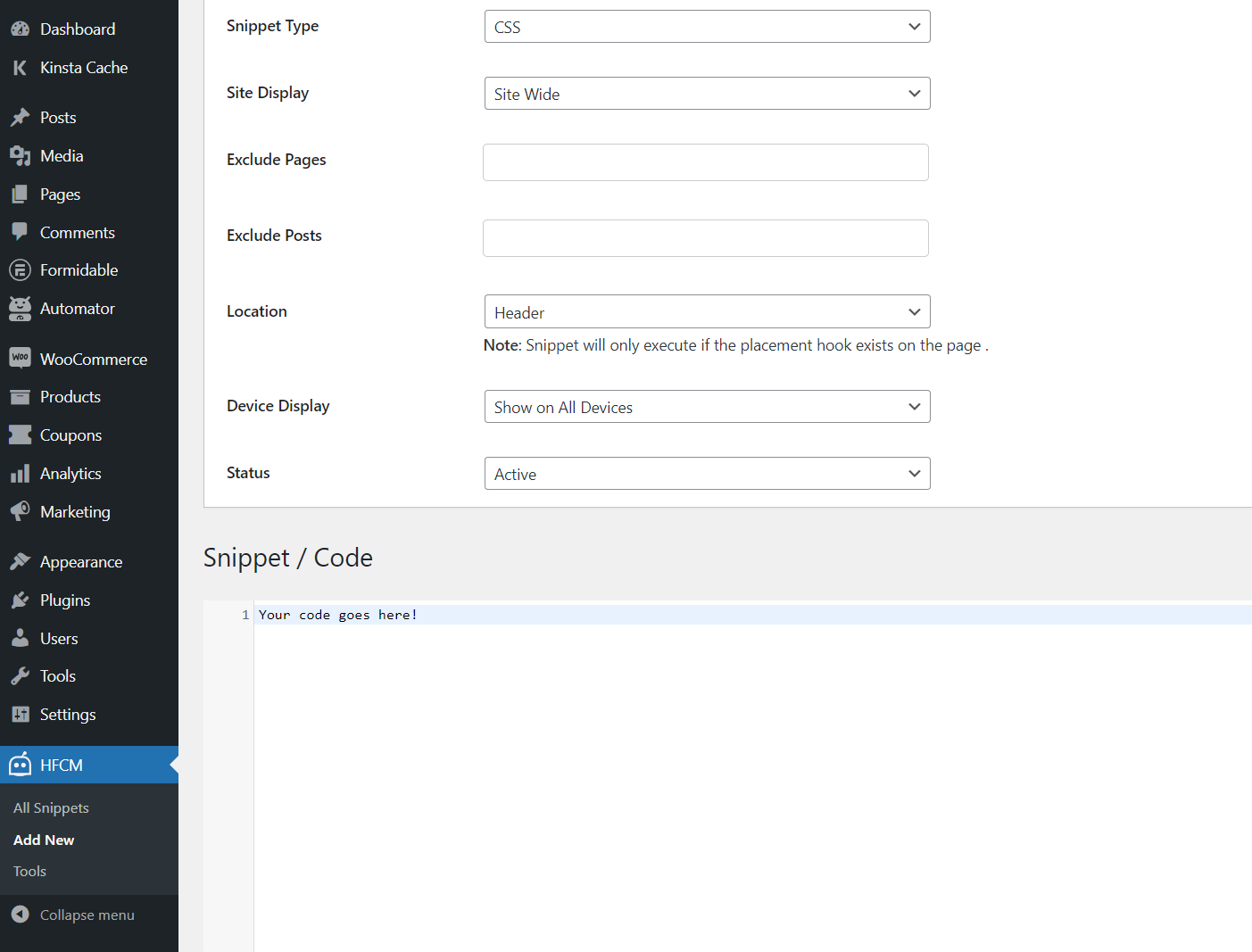Click the Analytics chart icon
The image size is (1252, 952).
[20, 473]
